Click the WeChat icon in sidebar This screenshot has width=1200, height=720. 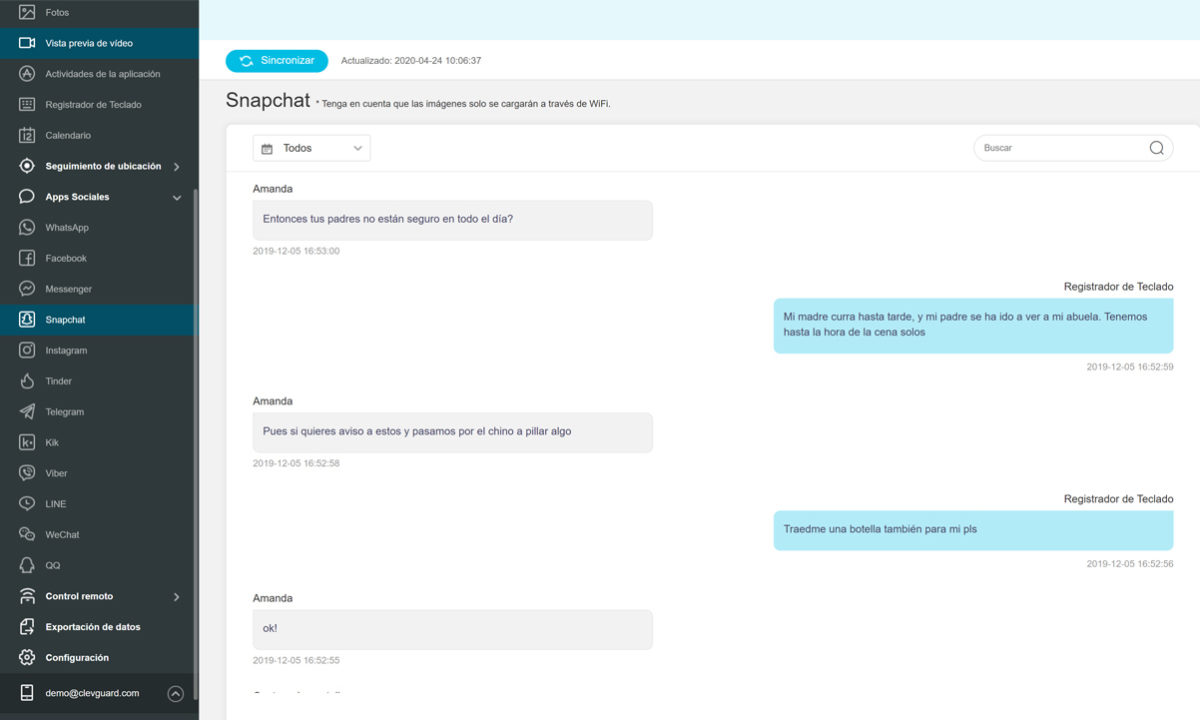point(27,535)
